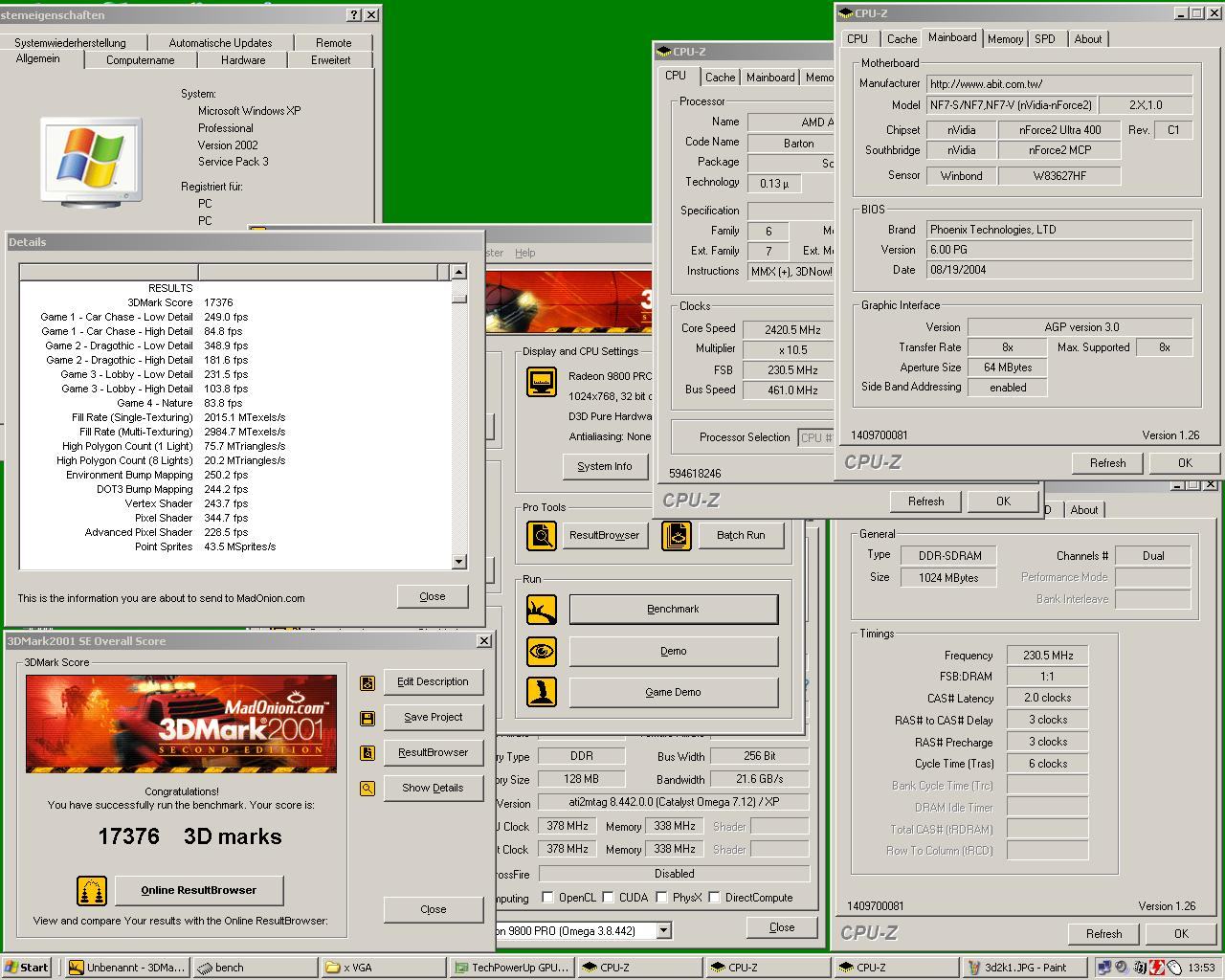
Task: Switch to 3d2k1.JPG - Paint taskbar item
Action: point(1025,968)
